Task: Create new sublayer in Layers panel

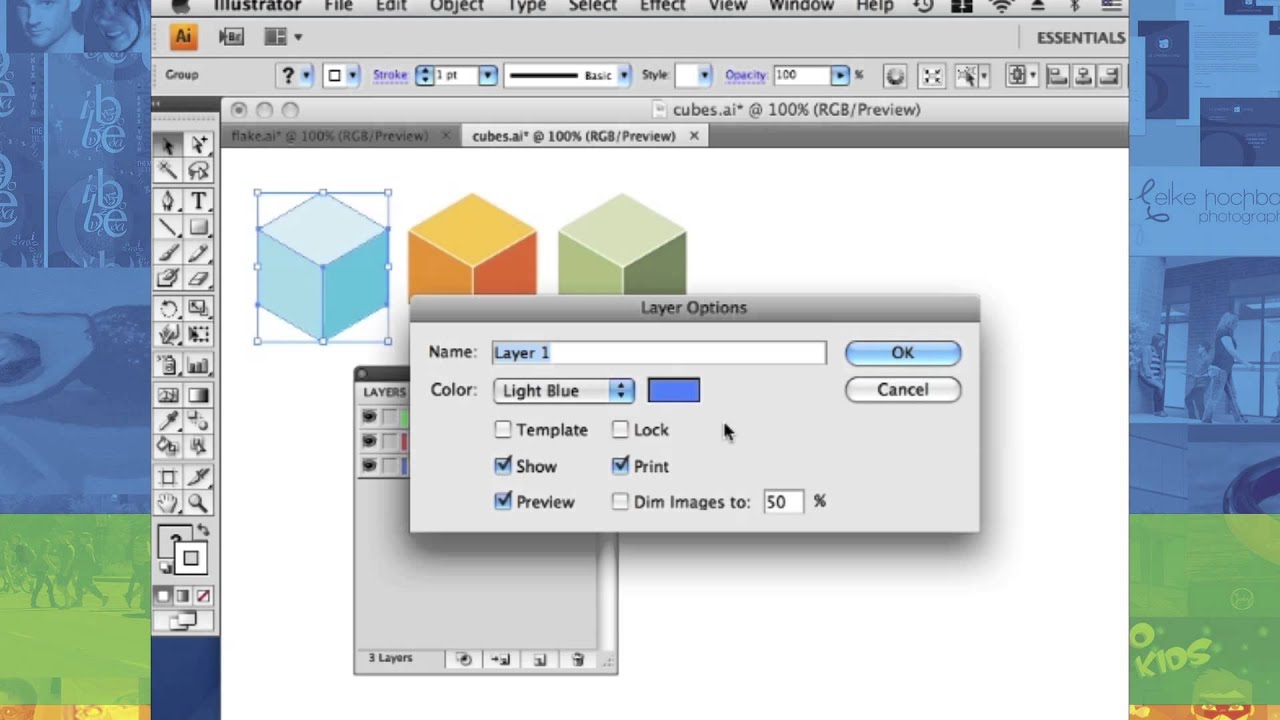Action: 501,659
